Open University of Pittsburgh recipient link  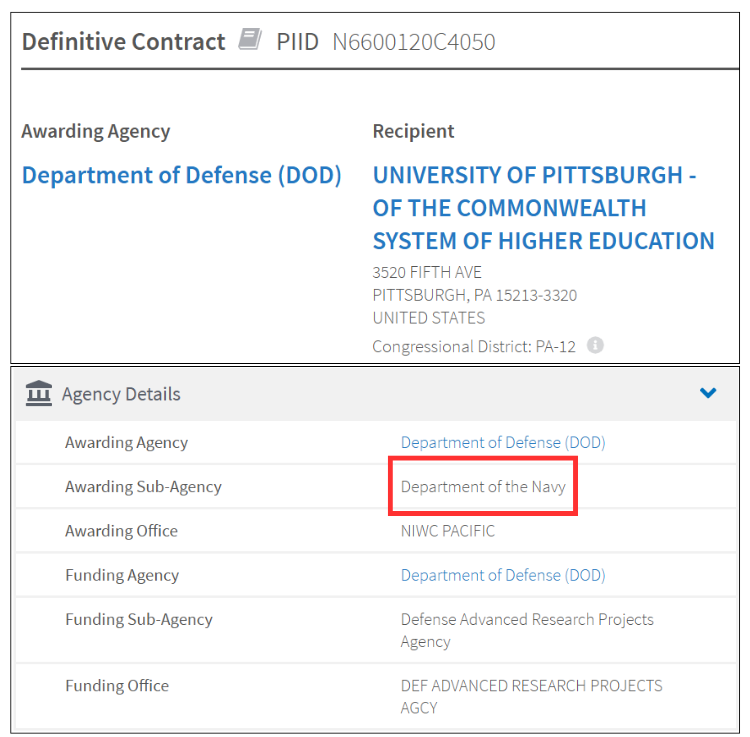coord(543,208)
